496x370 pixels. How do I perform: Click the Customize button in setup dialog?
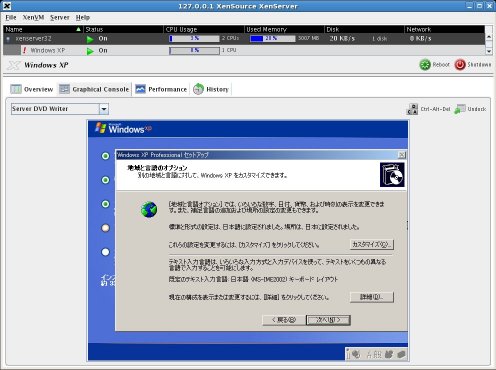(x=372, y=244)
